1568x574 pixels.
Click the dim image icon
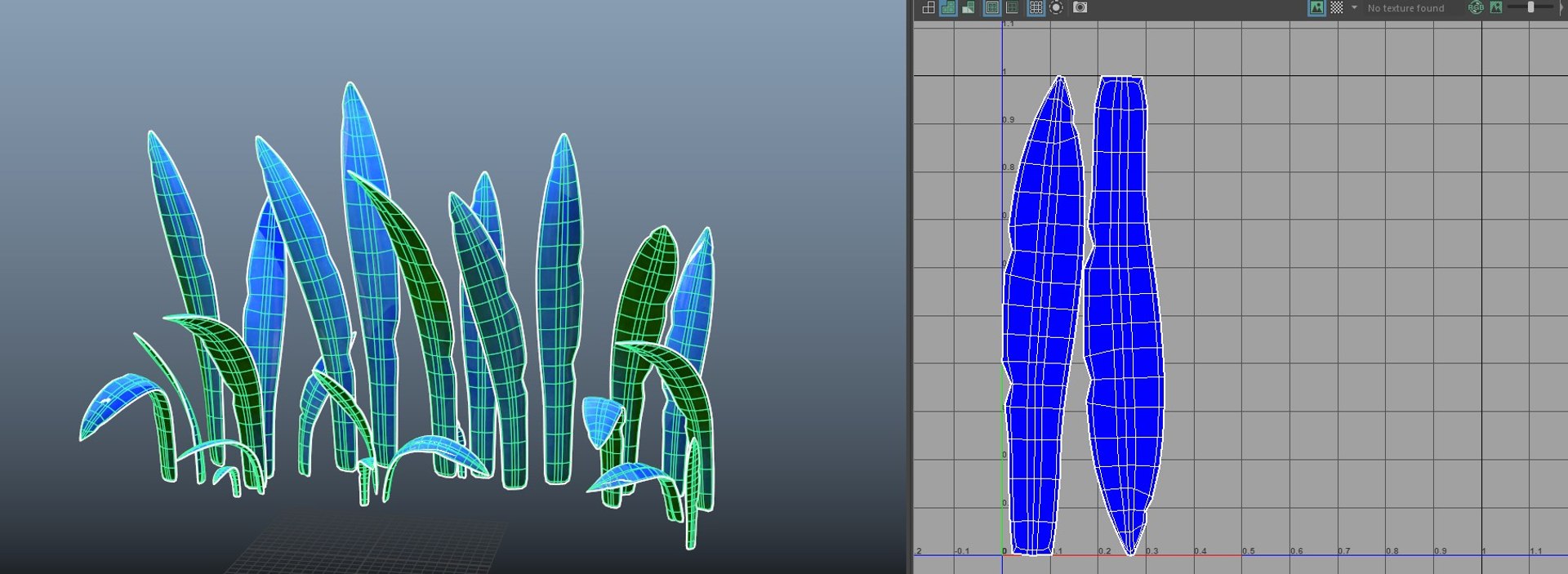(x=1496, y=7)
